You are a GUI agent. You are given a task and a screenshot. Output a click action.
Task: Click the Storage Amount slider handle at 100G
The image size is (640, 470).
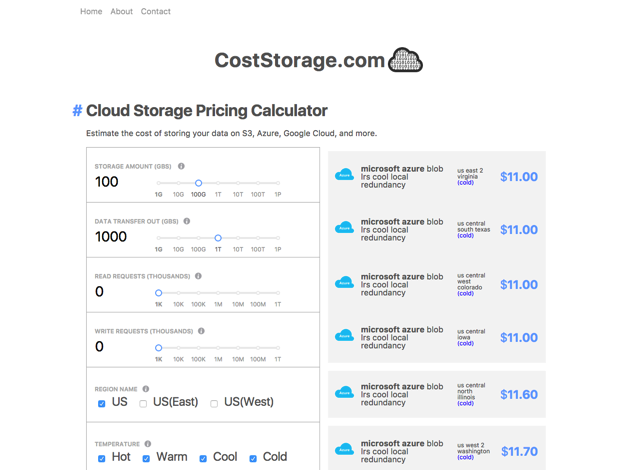[x=198, y=183]
